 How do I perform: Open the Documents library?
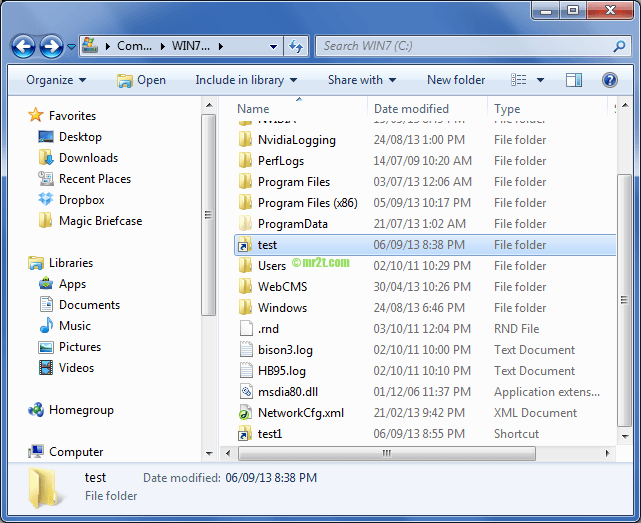[x=89, y=305]
